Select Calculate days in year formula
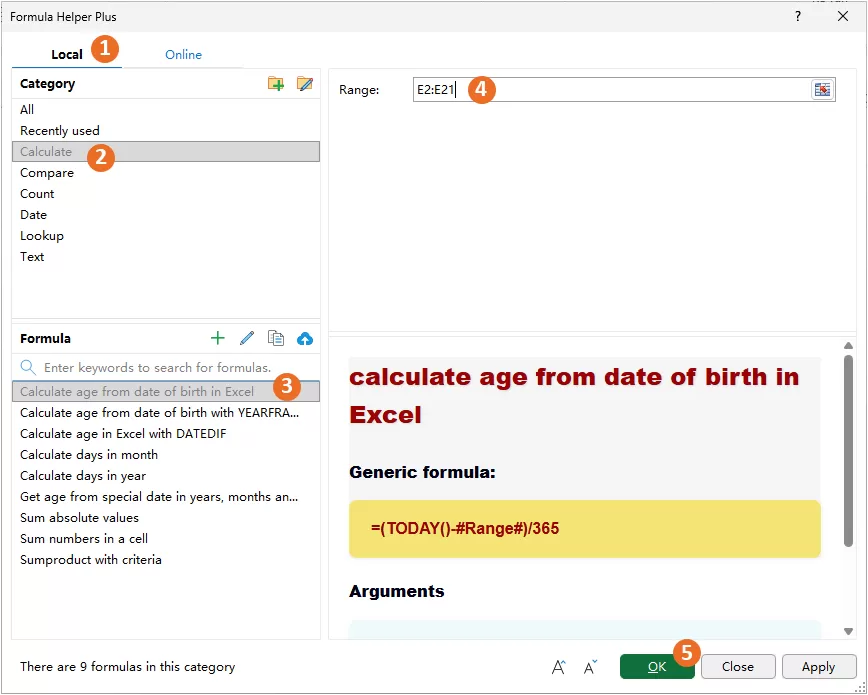The image size is (868, 695). 166,476
